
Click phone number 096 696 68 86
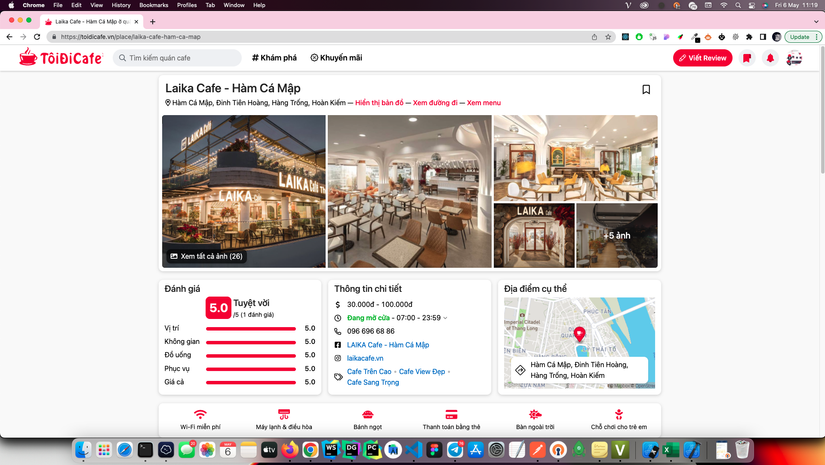[x=370, y=331]
